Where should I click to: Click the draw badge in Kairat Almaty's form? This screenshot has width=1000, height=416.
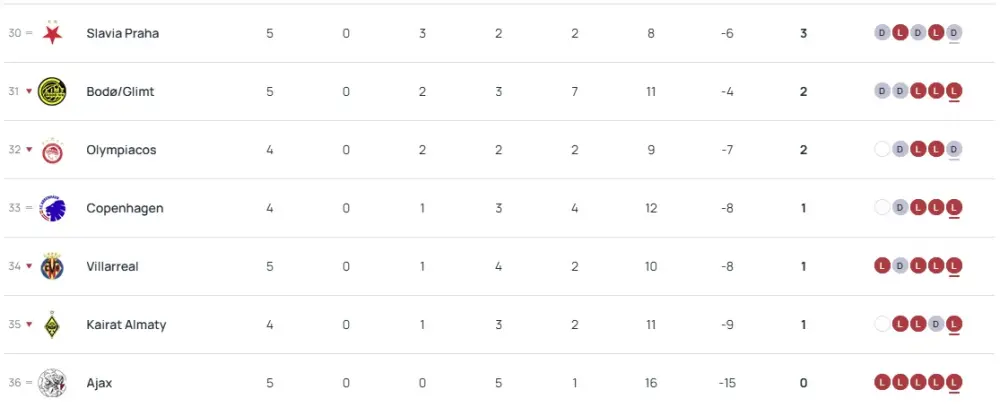(x=936, y=324)
